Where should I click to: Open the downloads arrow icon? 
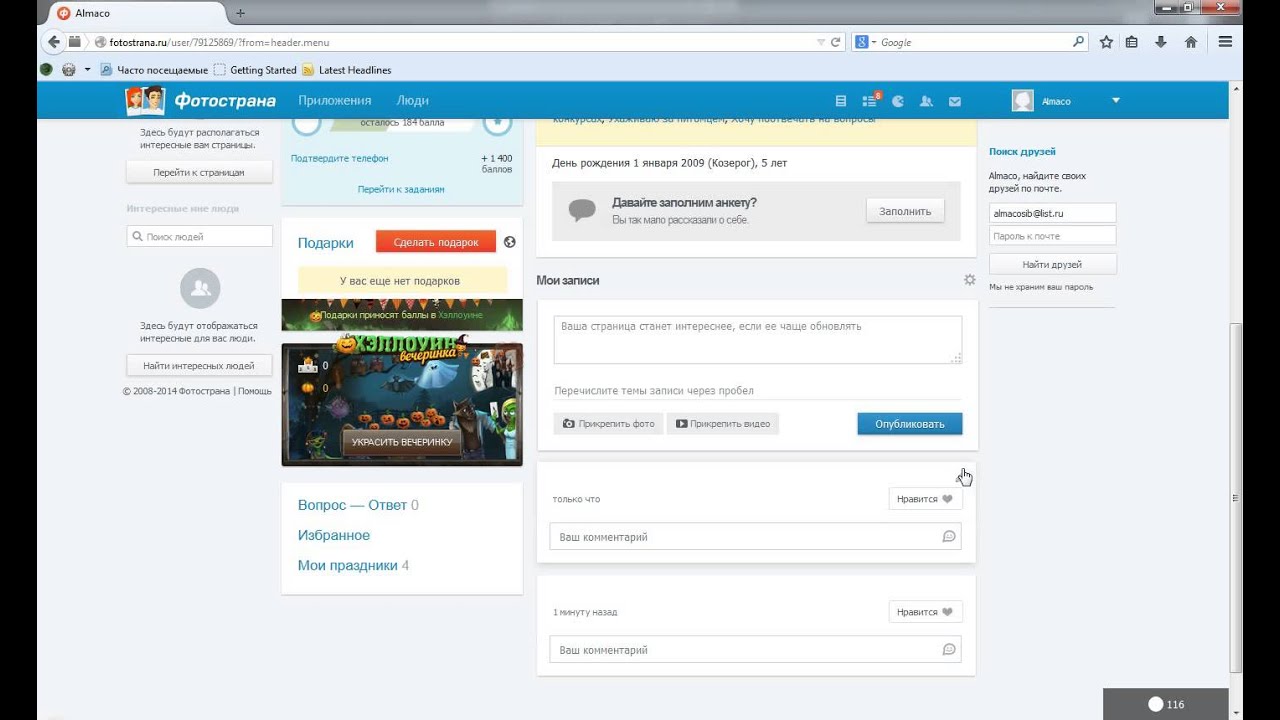[x=1161, y=42]
